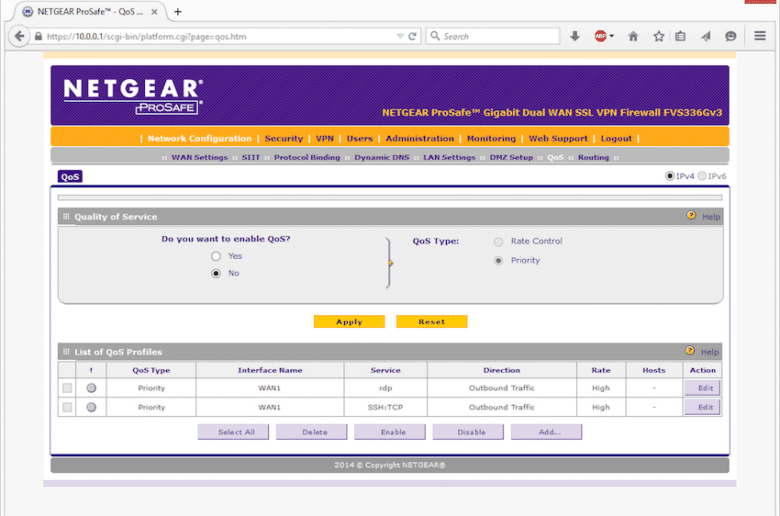Open the downloads arrow icon
This screenshot has width=780, height=516.
click(575, 36)
